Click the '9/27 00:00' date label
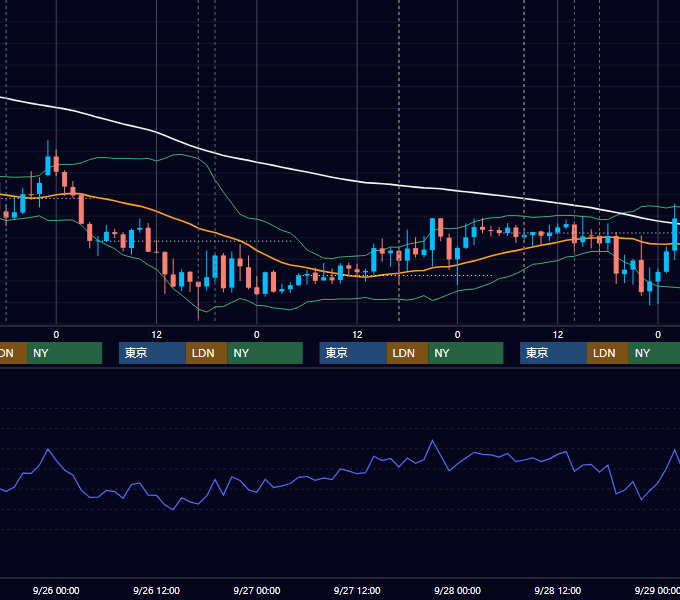The width and height of the screenshot is (680, 600). point(257,590)
